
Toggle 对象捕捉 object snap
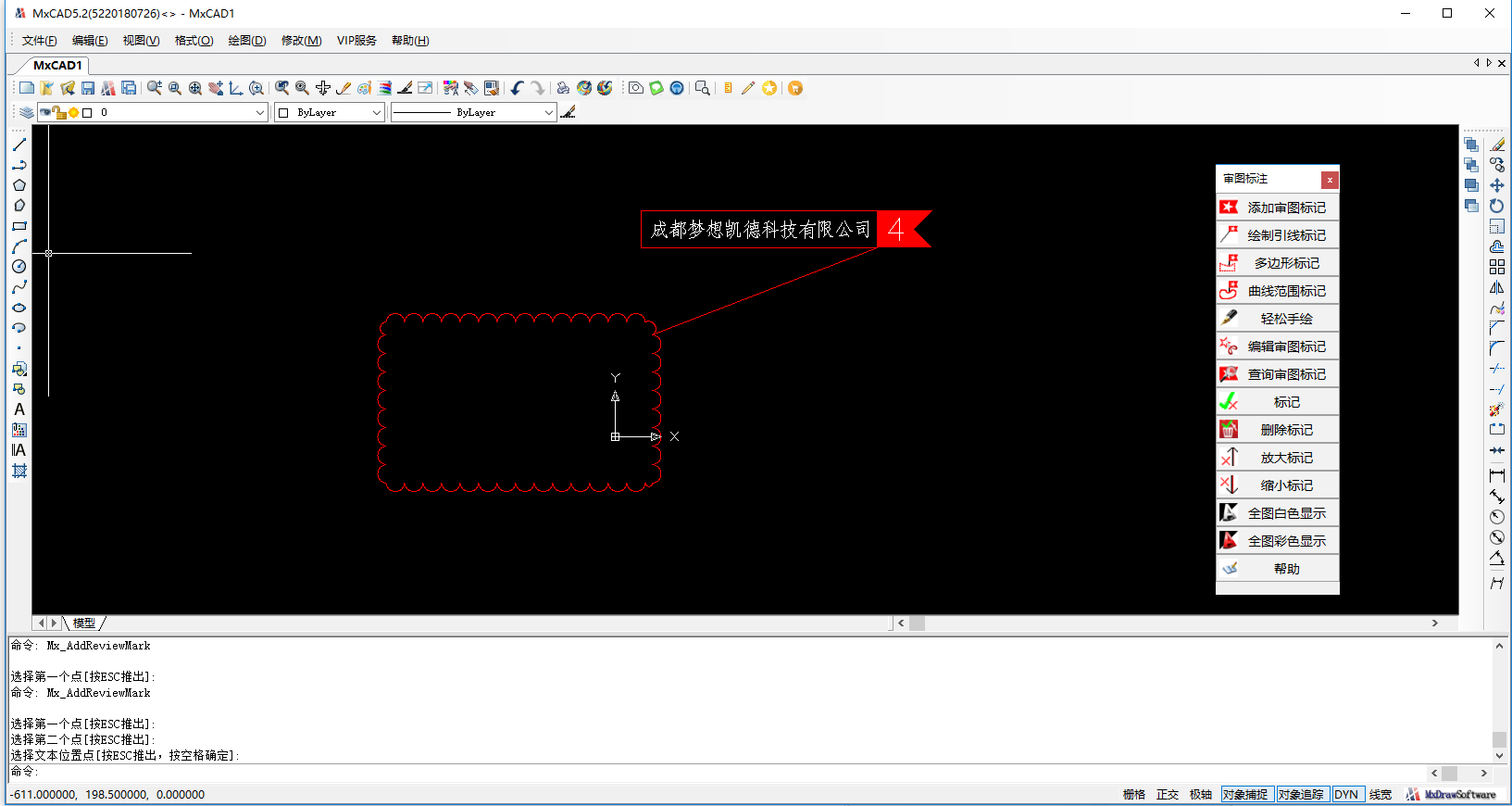tap(1246, 795)
